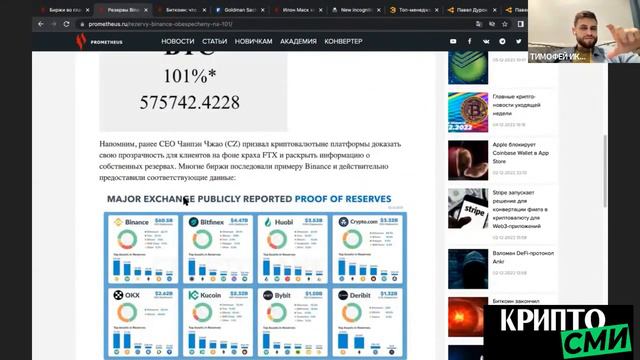640x360 pixels.
Task: Close the 'Резервы Bin' tab
Action: coord(146,10)
